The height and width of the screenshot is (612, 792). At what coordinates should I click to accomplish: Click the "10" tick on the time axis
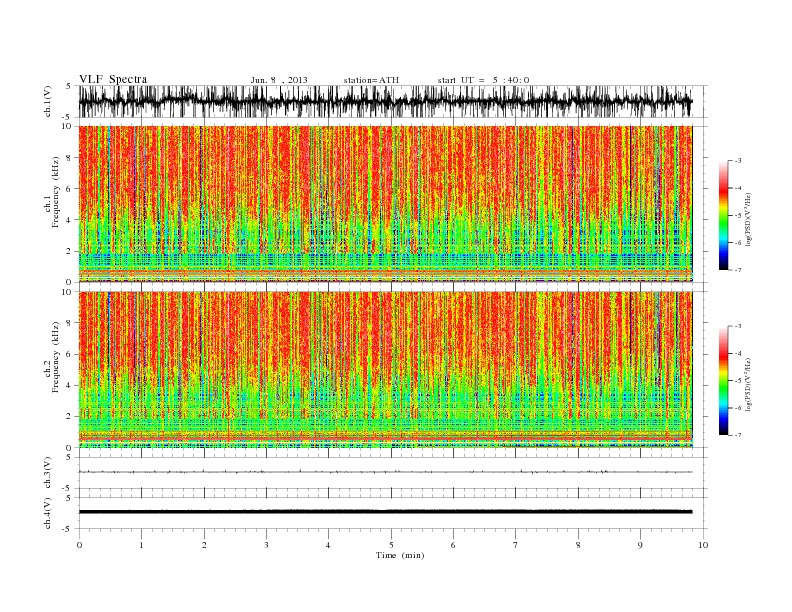click(703, 545)
